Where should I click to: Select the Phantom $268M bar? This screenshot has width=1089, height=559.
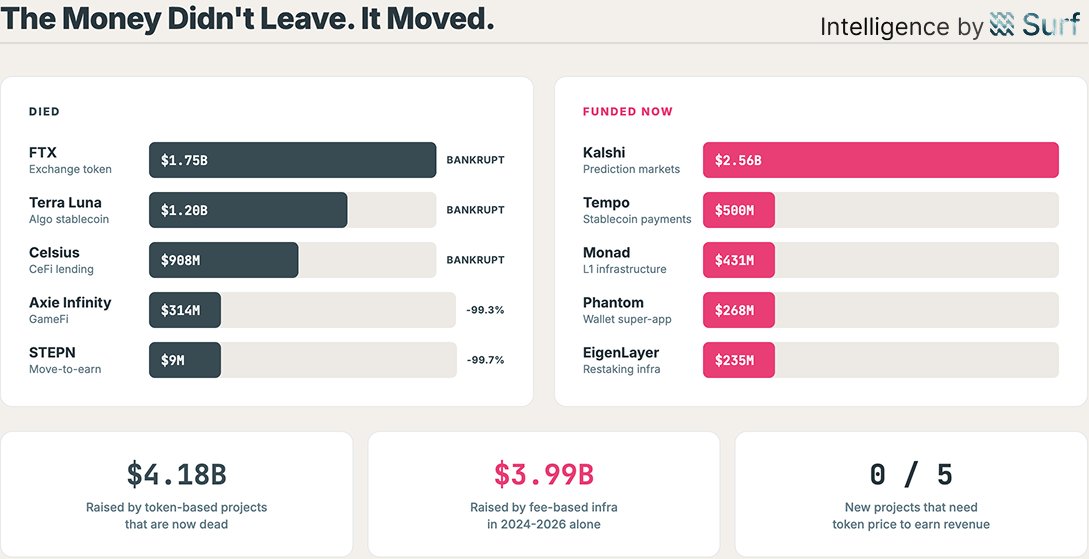click(739, 310)
